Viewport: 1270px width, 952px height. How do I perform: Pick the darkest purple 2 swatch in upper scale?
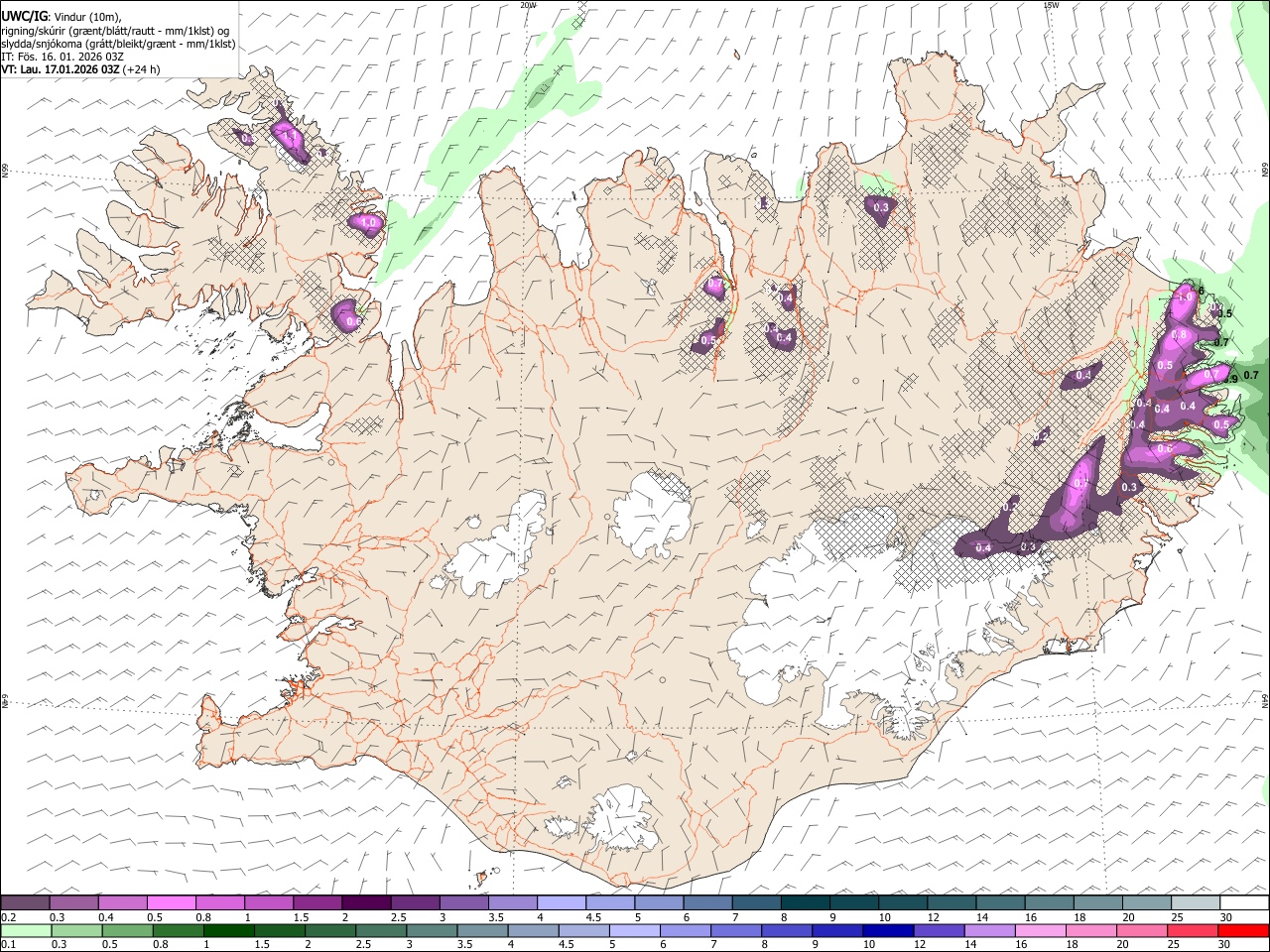pyautogui.click(x=366, y=903)
